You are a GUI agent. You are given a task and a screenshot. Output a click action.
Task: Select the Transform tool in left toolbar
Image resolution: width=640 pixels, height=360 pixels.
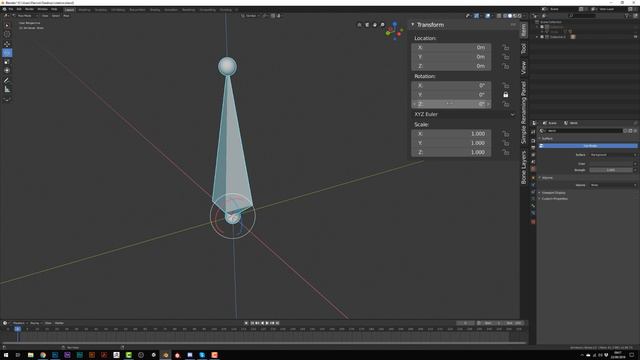pos(7,71)
